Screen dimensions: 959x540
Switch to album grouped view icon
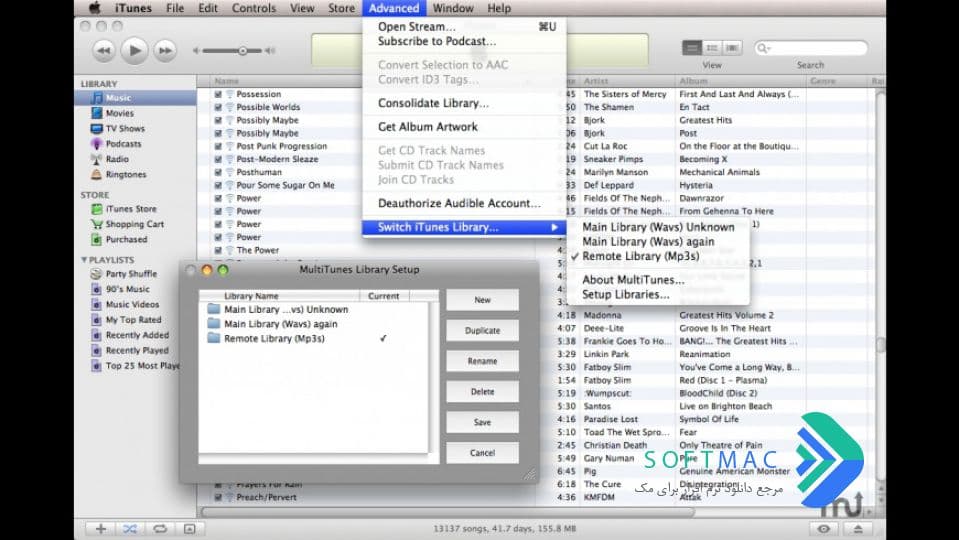(x=712, y=48)
